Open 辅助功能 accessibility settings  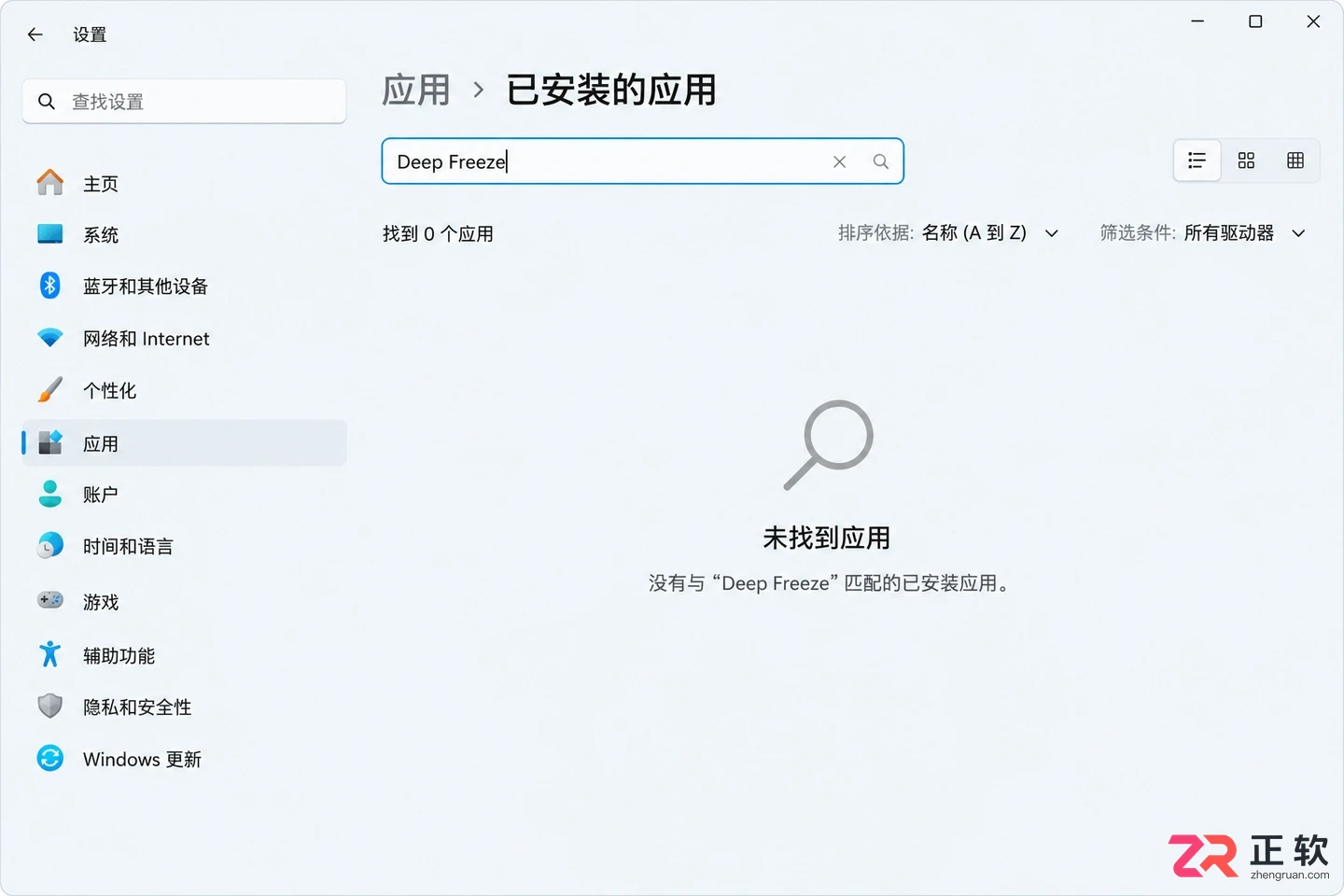[184, 655]
